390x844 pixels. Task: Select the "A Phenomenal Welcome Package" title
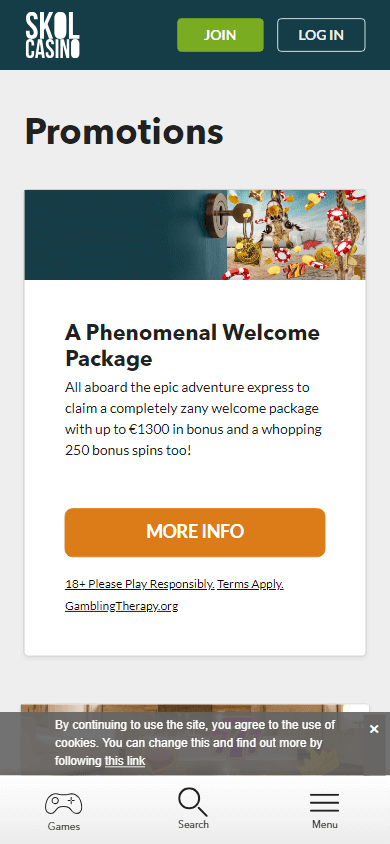[192, 346]
